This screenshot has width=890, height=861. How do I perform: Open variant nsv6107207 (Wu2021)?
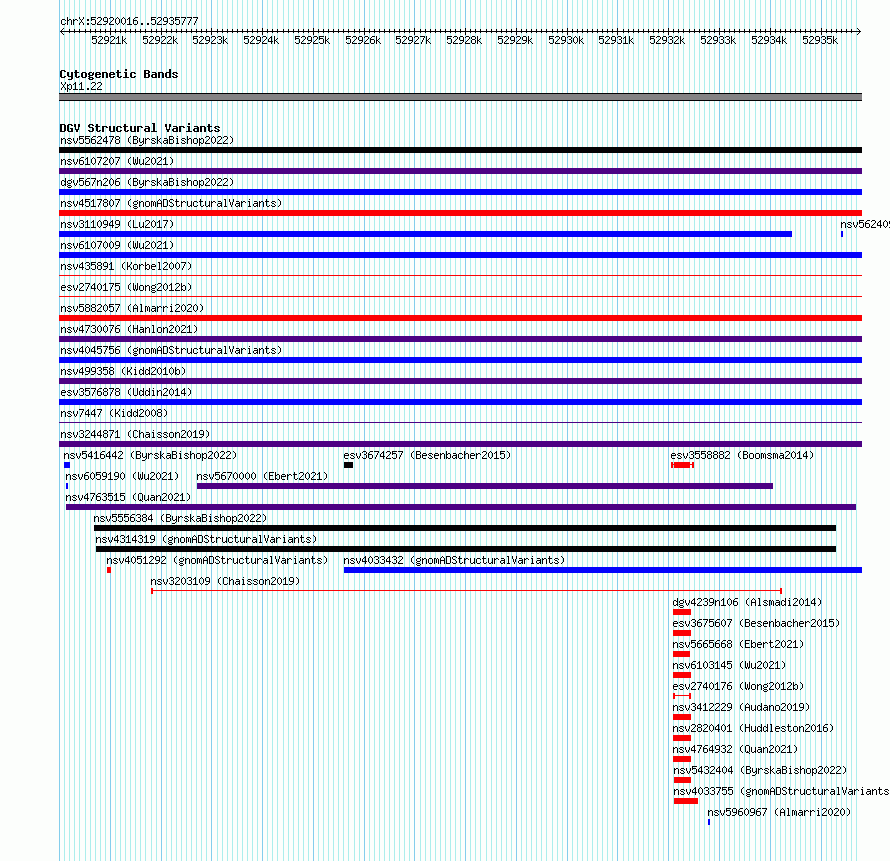point(117,161)
